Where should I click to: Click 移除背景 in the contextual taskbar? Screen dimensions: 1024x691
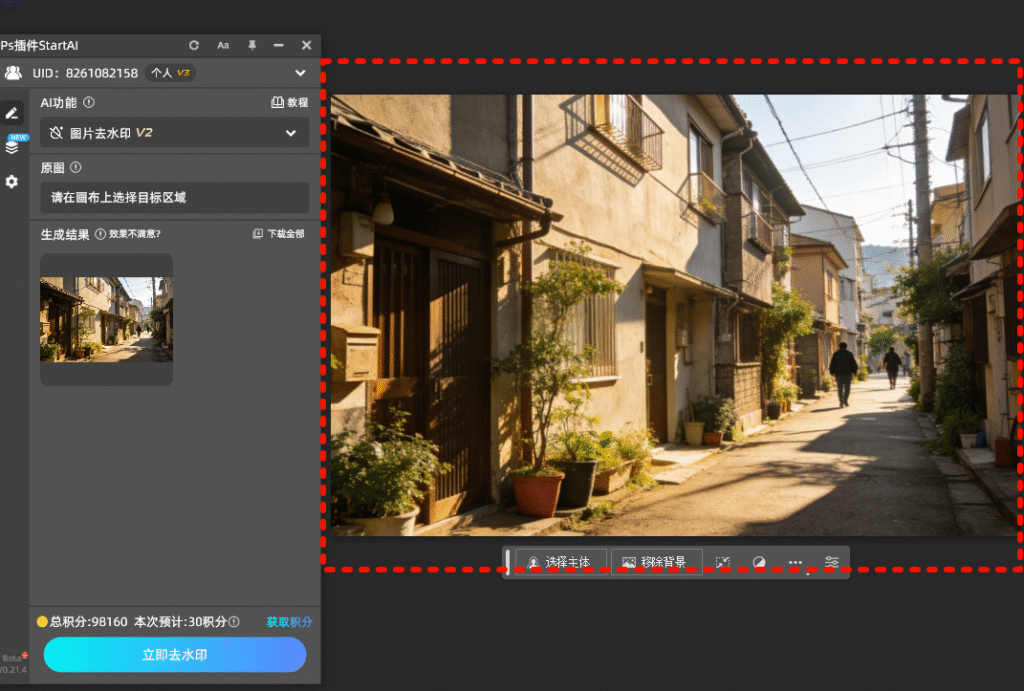[x=655, y=562]
